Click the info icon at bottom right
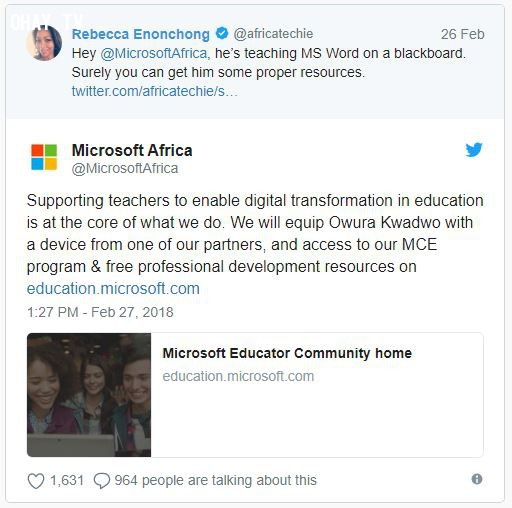512x508 pixels. 477,479
